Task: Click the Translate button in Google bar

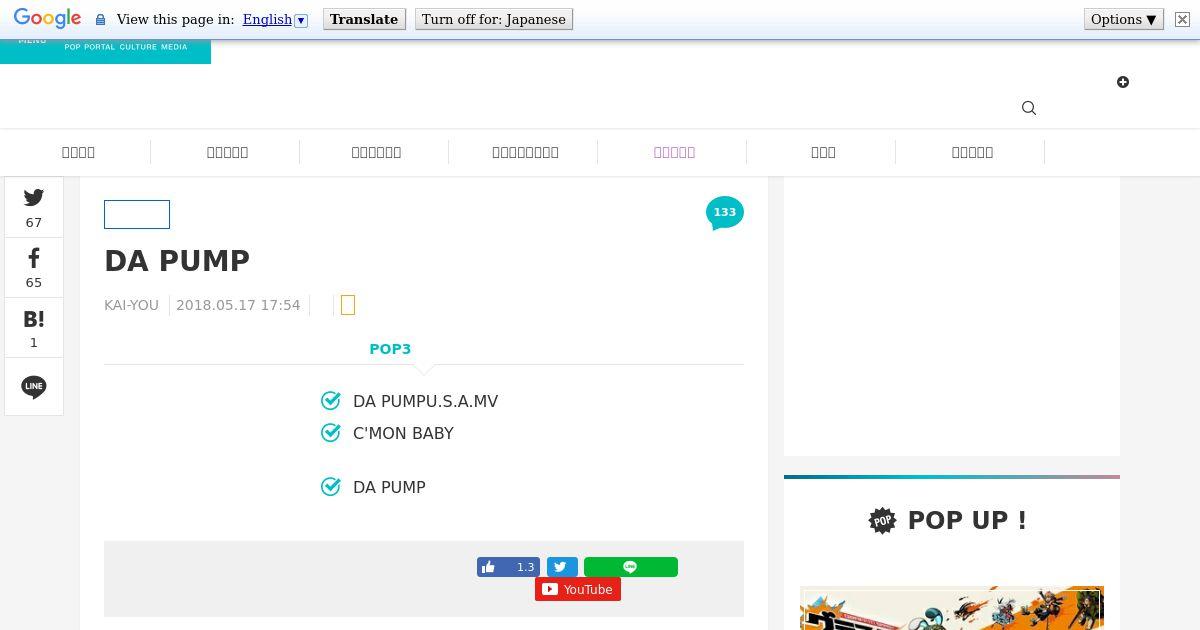Action: pyautogui.click(x=364, y=19)
